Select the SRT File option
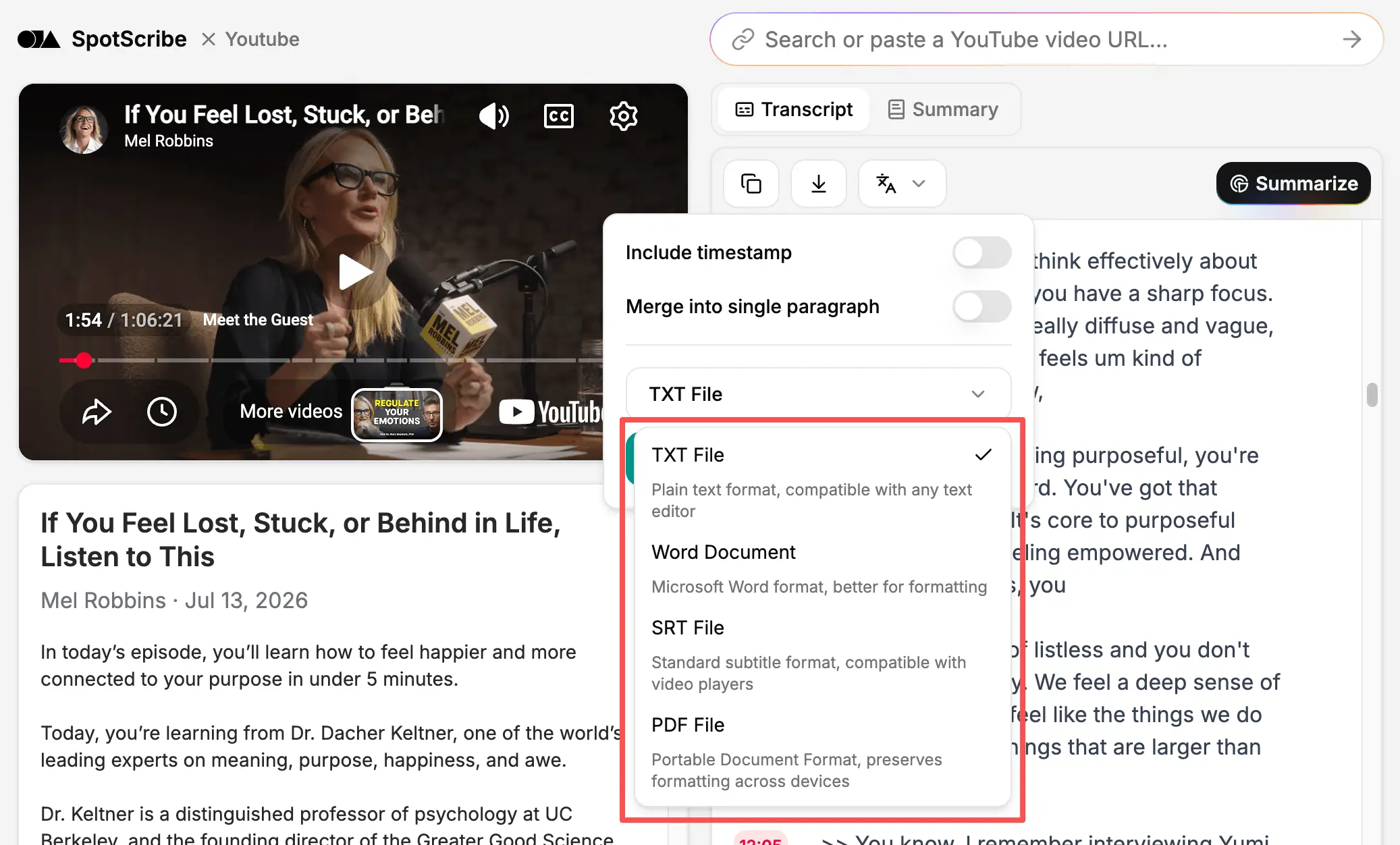 click(x=822, y=655)
